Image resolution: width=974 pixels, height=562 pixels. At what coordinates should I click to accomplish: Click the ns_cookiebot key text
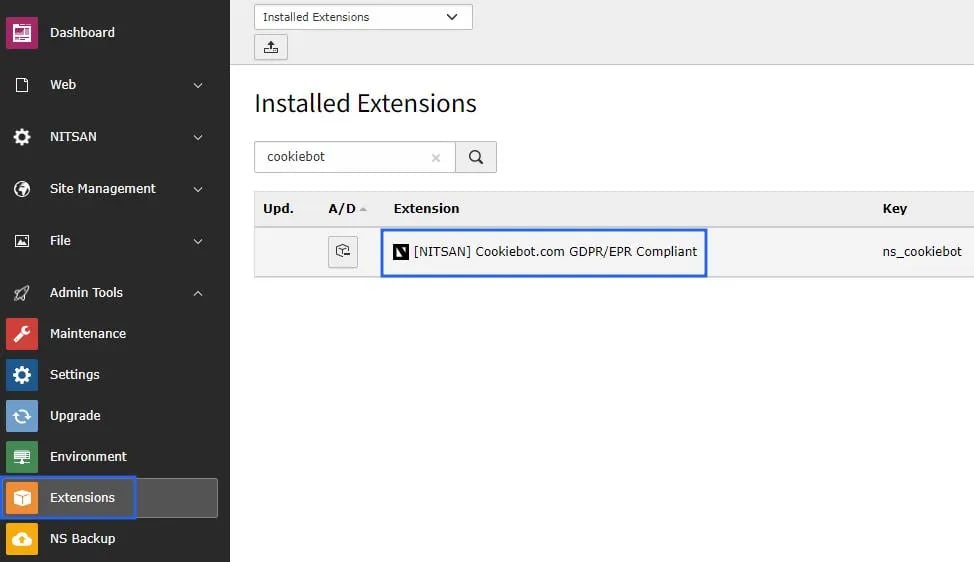tap(922, 252)
